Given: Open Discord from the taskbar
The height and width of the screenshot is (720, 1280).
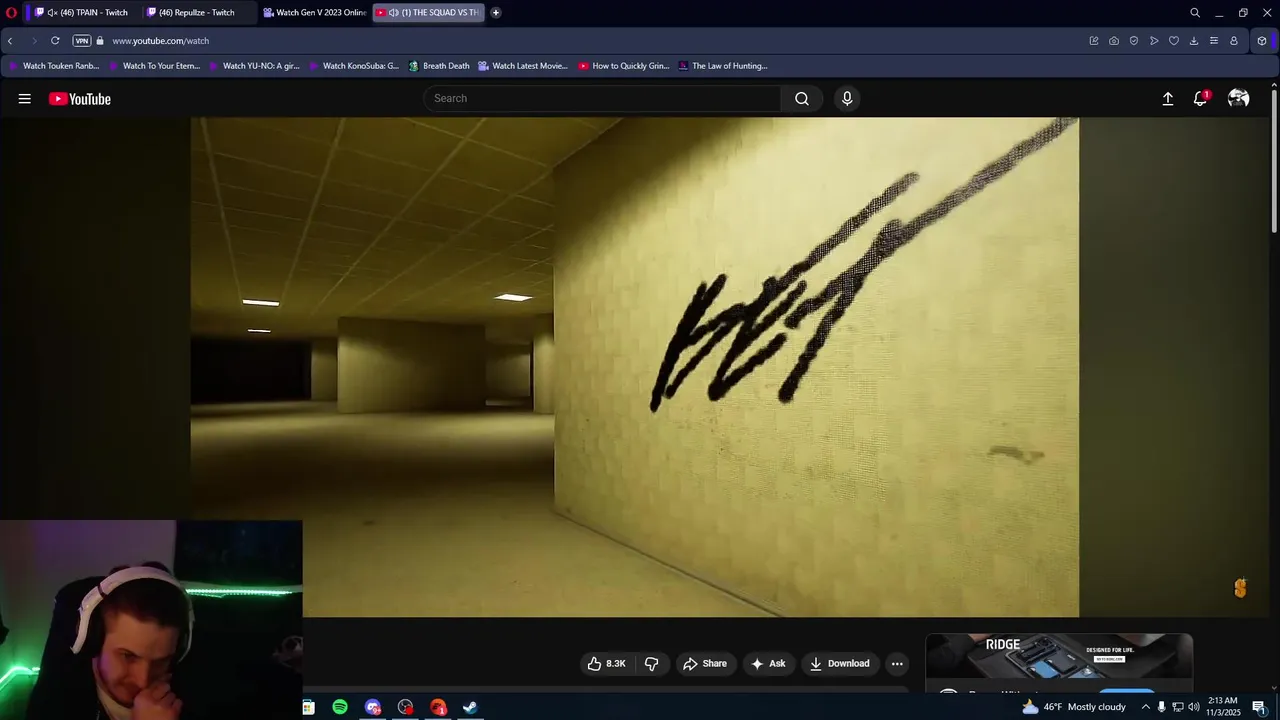Looking at the screenshot, I should [x=373, y=707].
